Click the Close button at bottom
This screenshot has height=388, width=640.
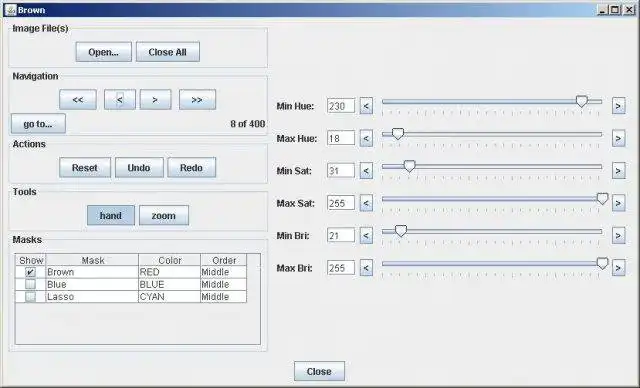tap(319, 371)
